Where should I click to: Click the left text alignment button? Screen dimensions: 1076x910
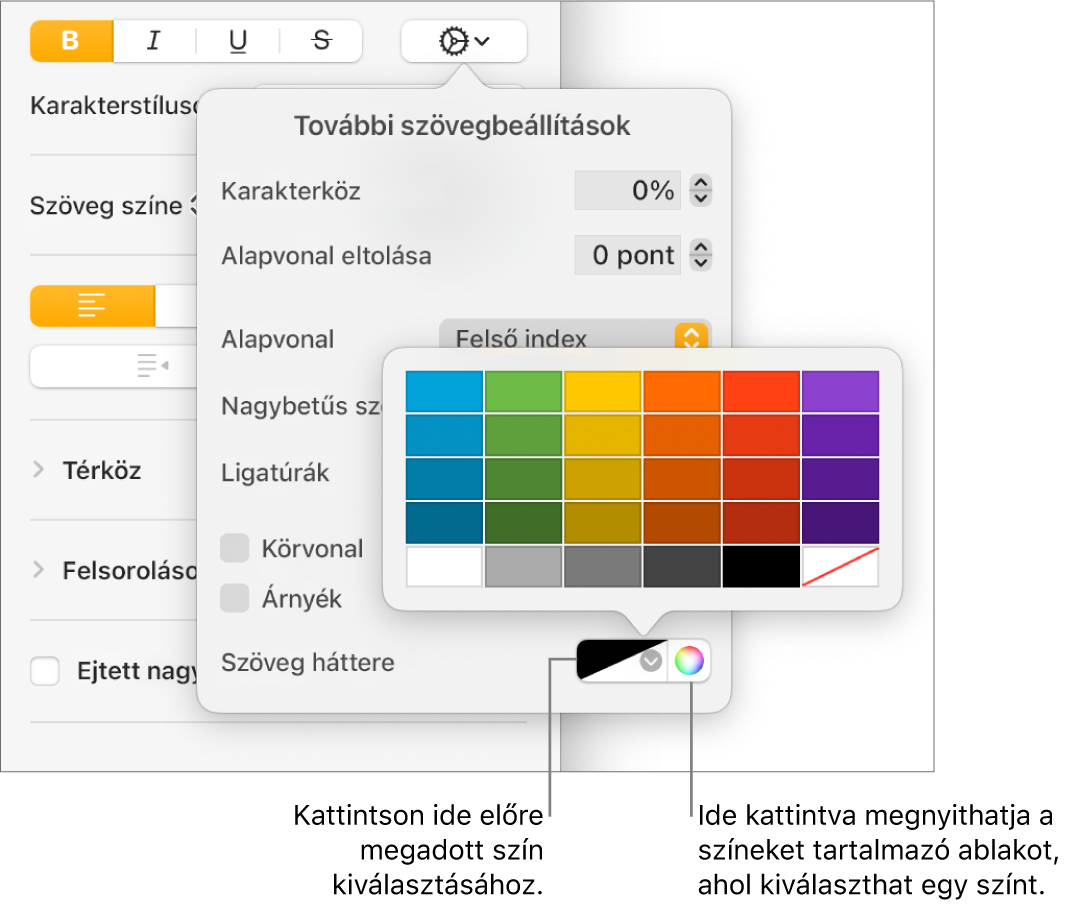[92, 305]
